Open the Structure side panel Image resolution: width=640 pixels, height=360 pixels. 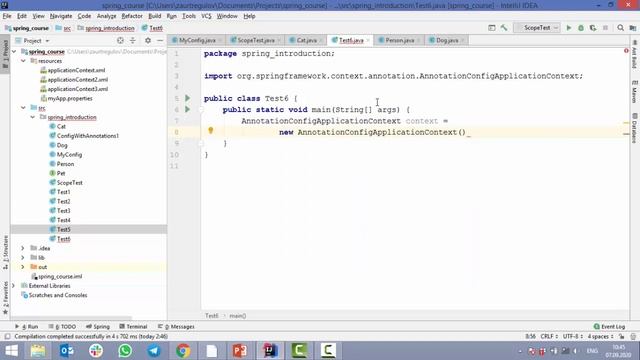5,252
